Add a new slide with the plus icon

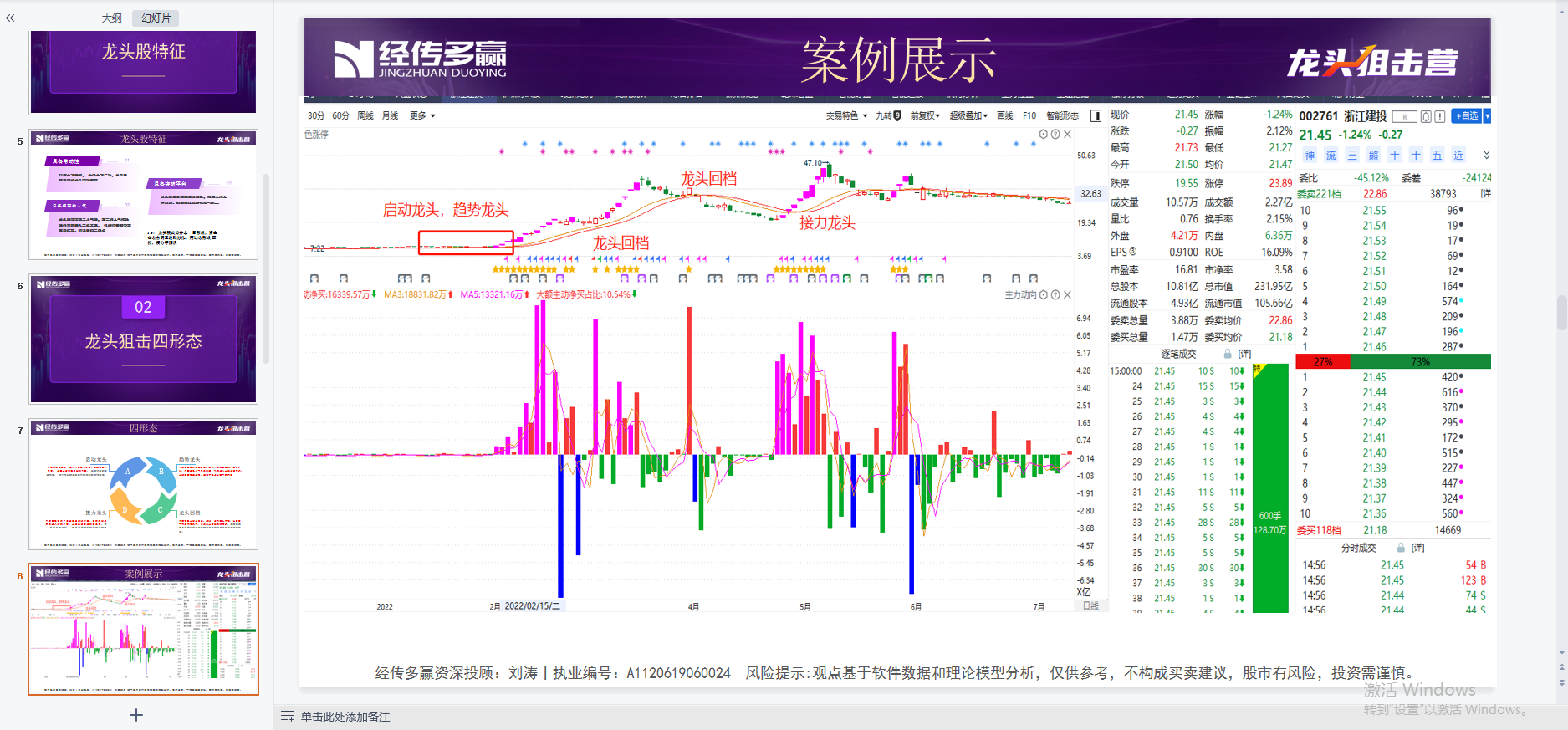pos(136,715)
